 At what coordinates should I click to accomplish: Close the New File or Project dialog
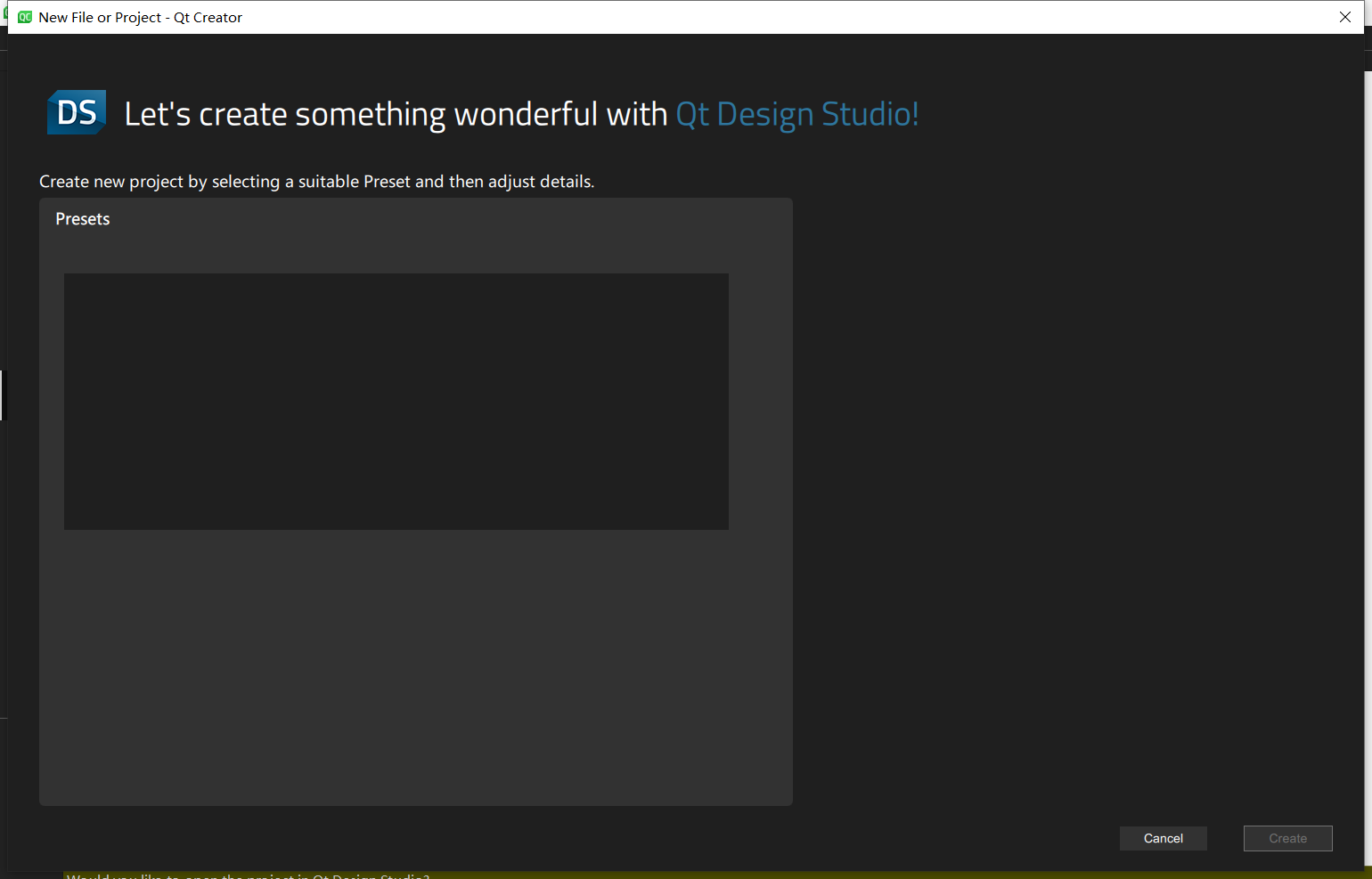click(1344, 17)
